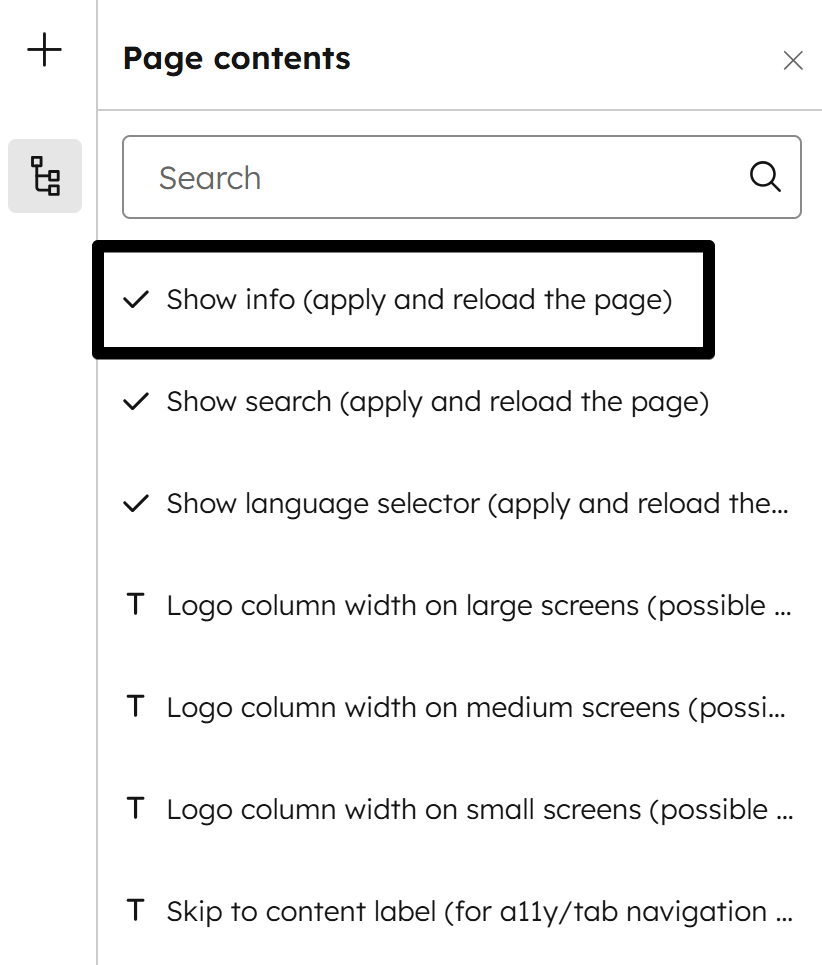Click text icon beside large screens logo width
Screen dimensions: 822x965
pyautogui.click(x=135, y=606)
